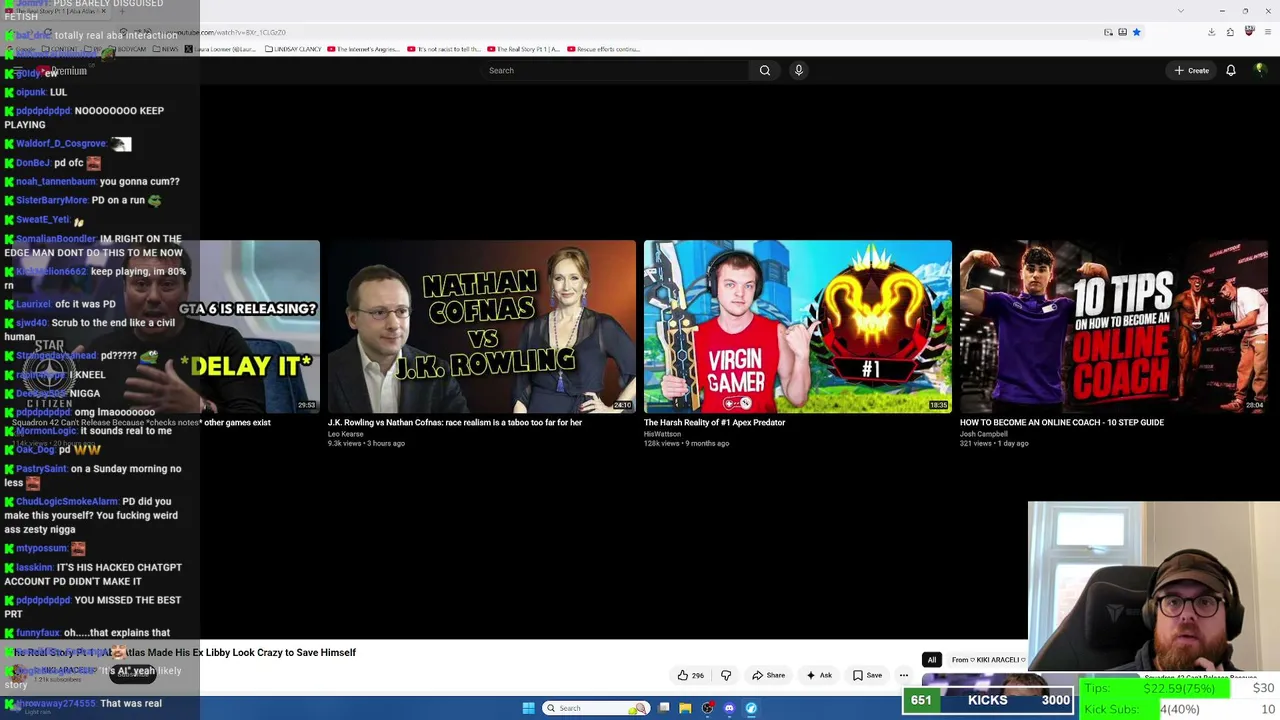Click the YouTube search magnifier button
Viewport: 1280px width, 720px height.
point(765,70)
